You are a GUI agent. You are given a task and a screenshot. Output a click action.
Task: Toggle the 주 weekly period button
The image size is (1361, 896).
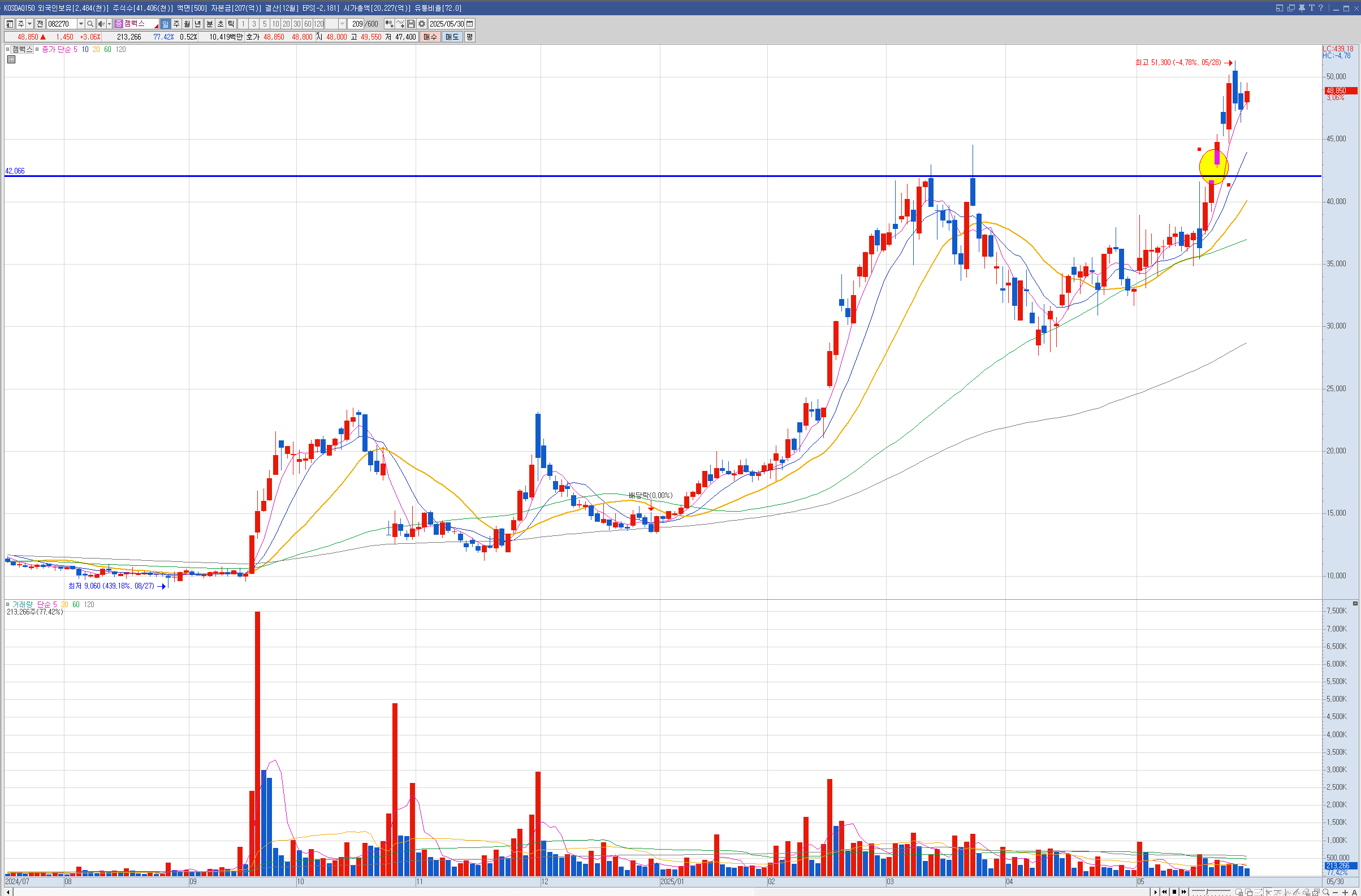pyautogui.click(x=176, y=24)
